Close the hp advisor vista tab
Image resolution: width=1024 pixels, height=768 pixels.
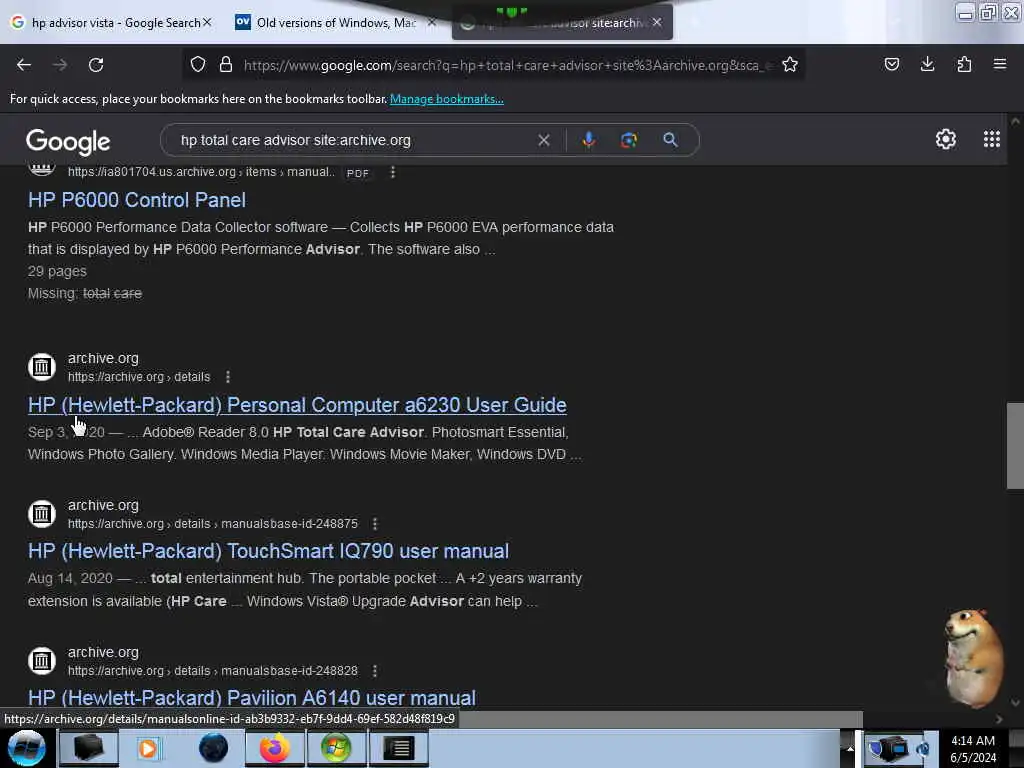click(207, 22)
